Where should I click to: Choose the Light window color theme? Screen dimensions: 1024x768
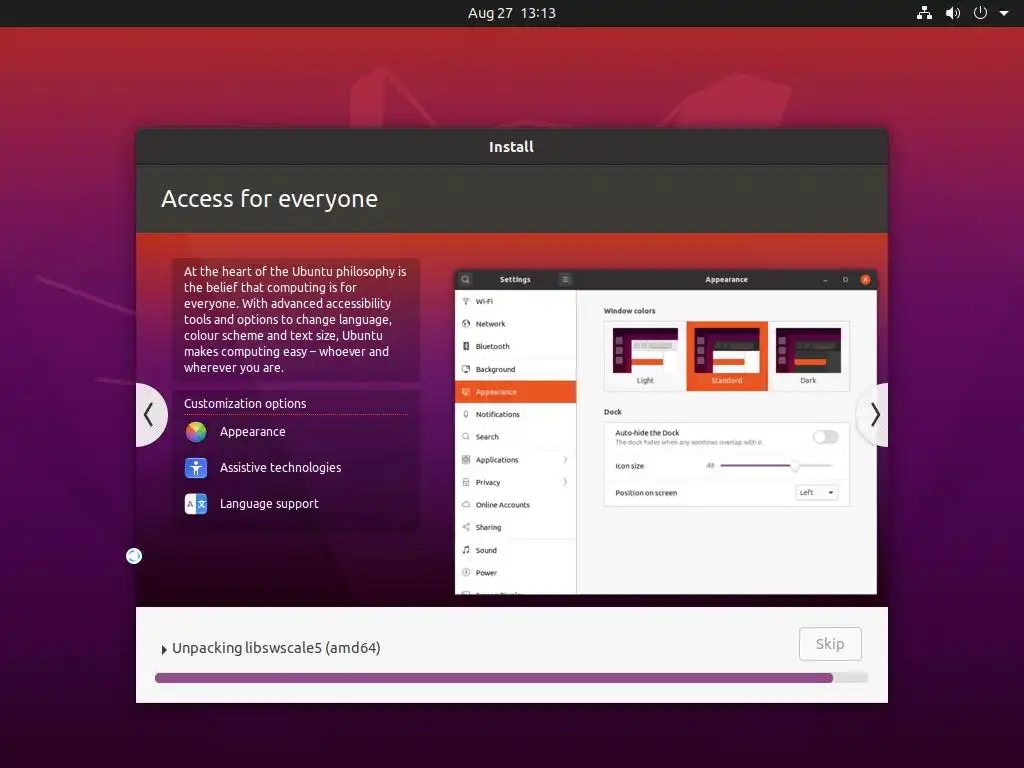click(x=645, y=357)
